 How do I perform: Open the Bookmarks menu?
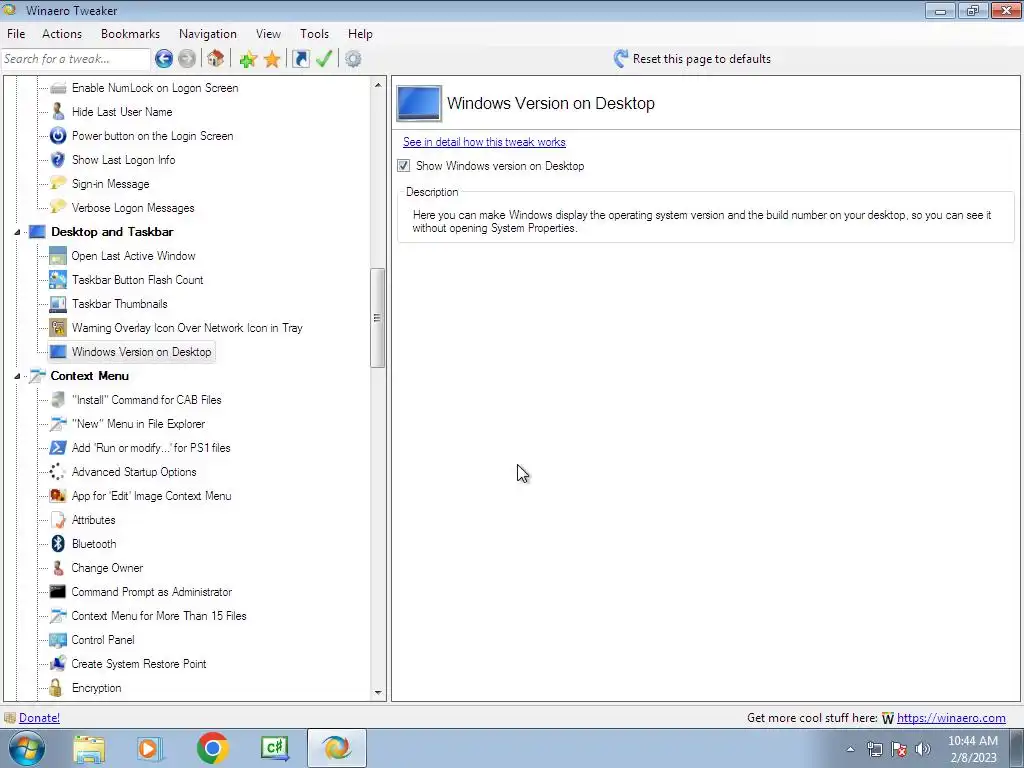click(x=130, y=34)
